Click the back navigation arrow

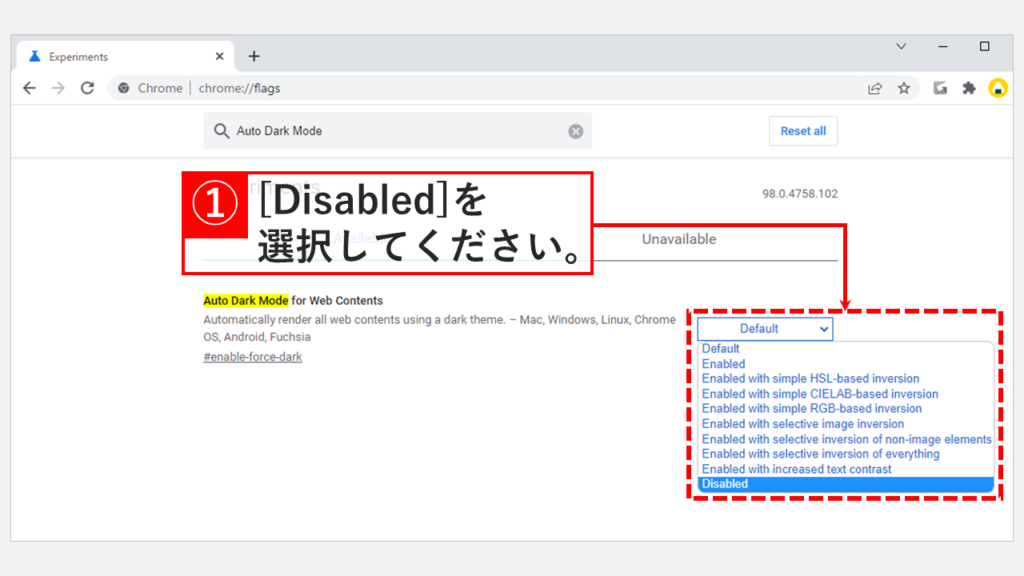point(29,88)
